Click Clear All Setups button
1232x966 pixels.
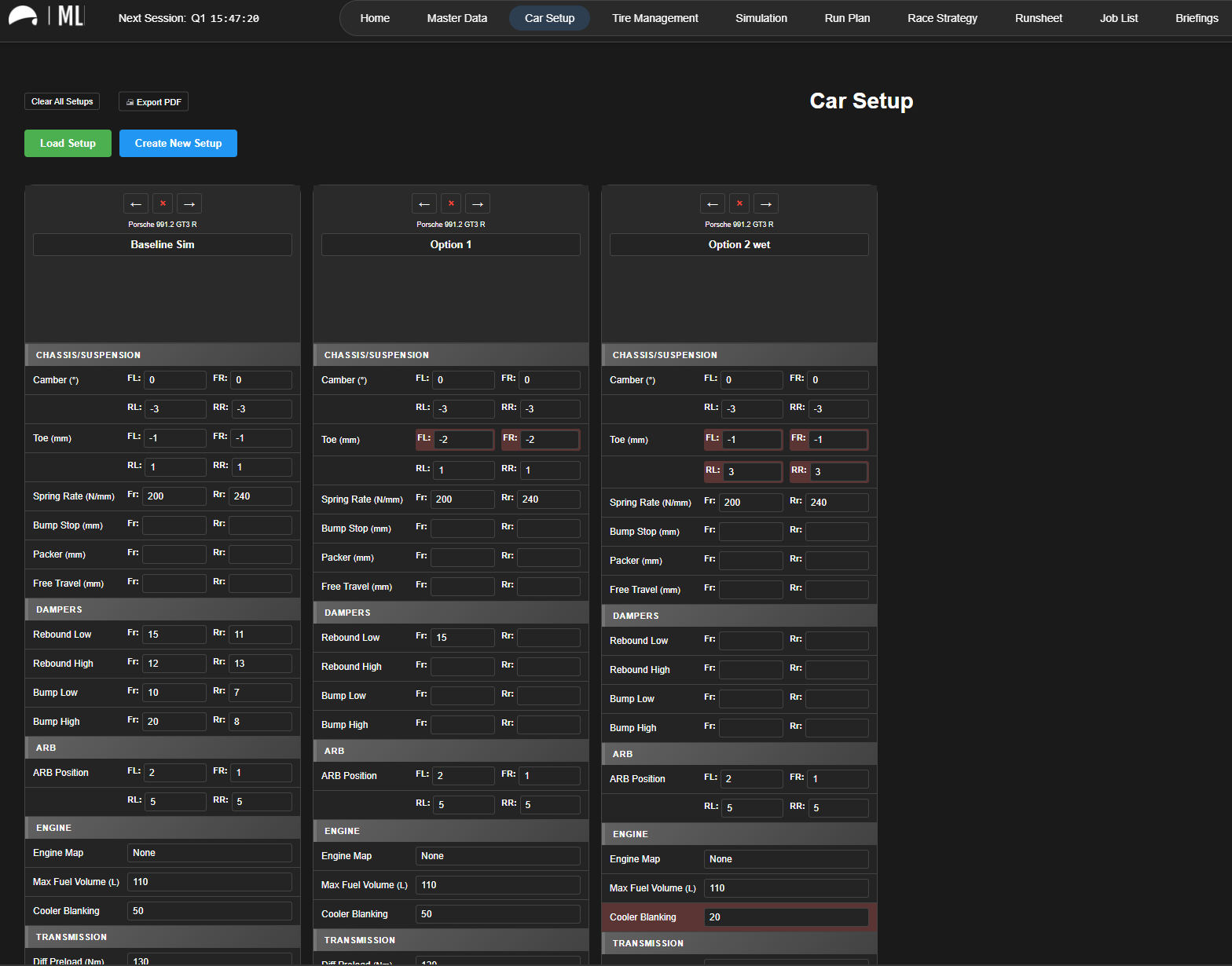click(62, 101)
